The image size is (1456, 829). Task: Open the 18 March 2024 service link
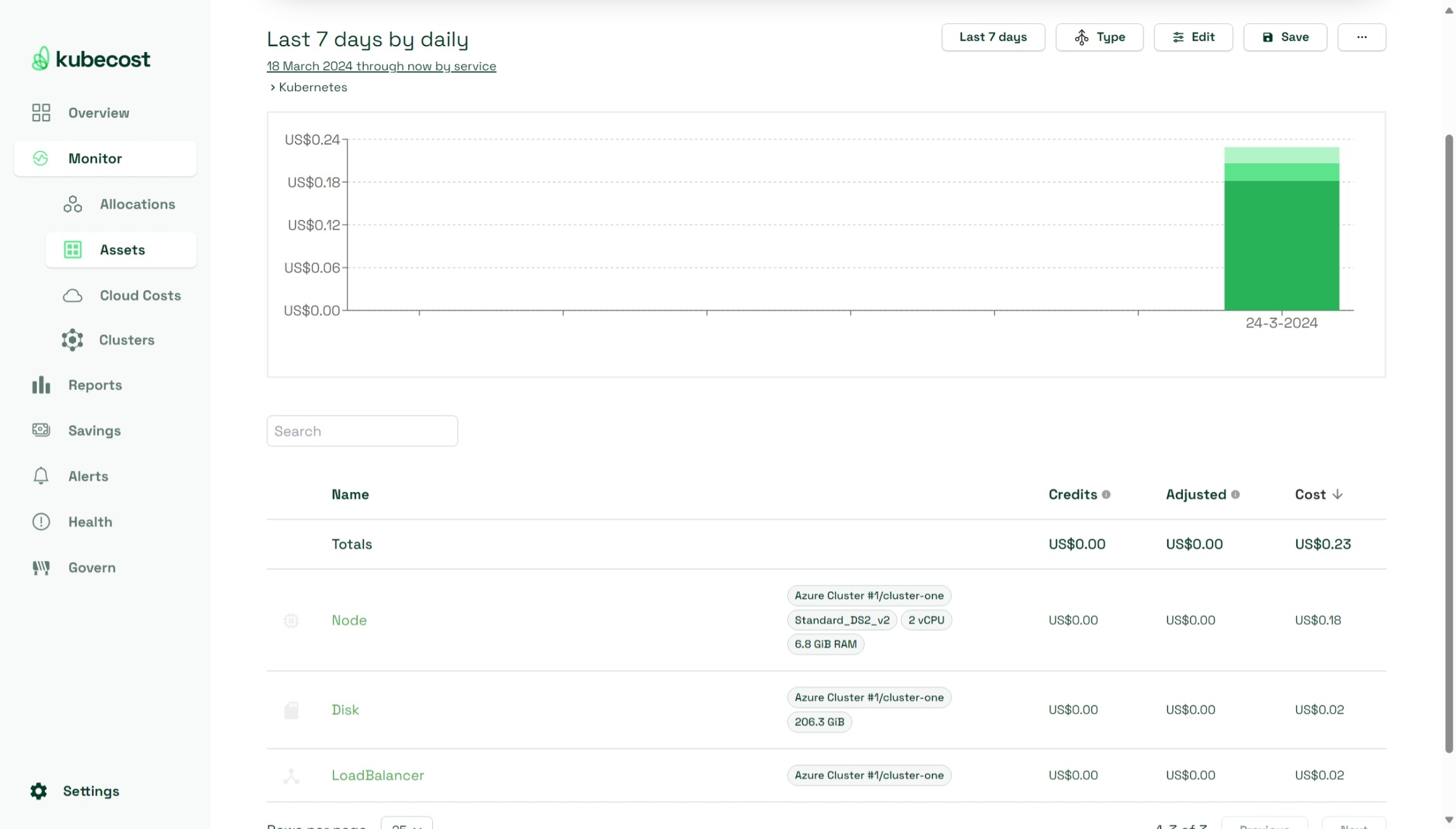(x=381, y=66)
